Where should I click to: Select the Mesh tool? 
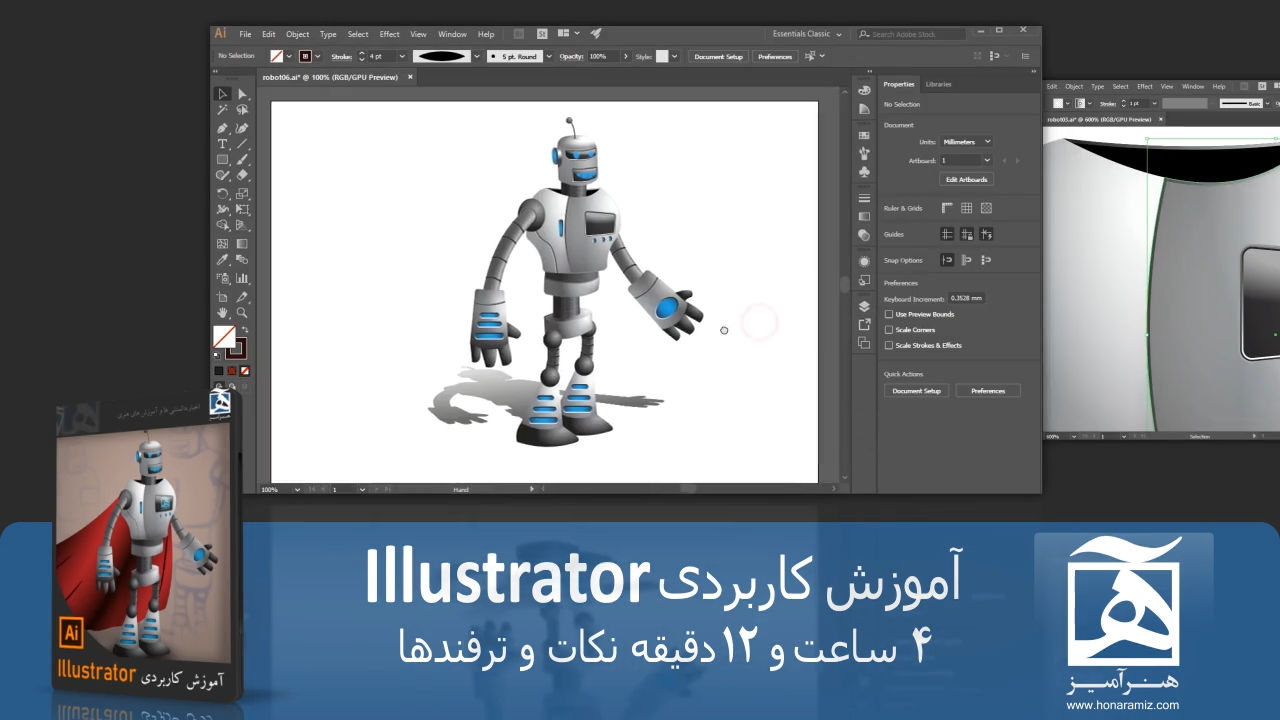[222, 244]
